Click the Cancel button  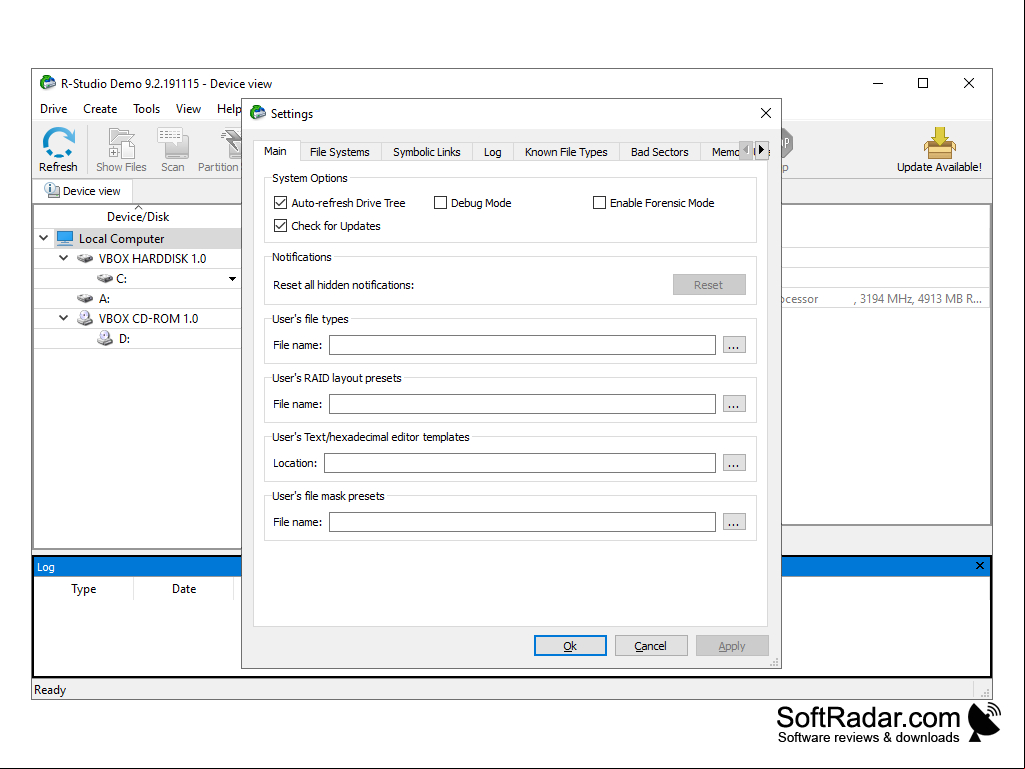650,645
